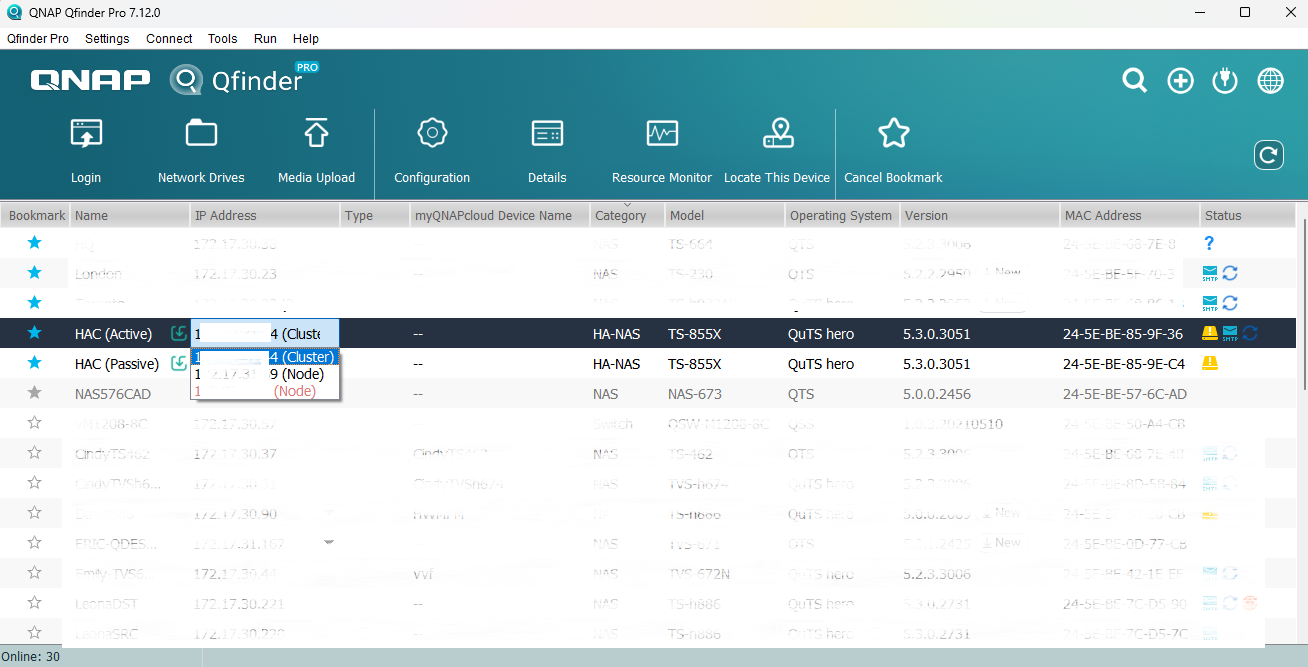The image size is (1308, 667).
Task: Toggle bookmark star for LeonaDST row
Action: [x=35, y=603]
